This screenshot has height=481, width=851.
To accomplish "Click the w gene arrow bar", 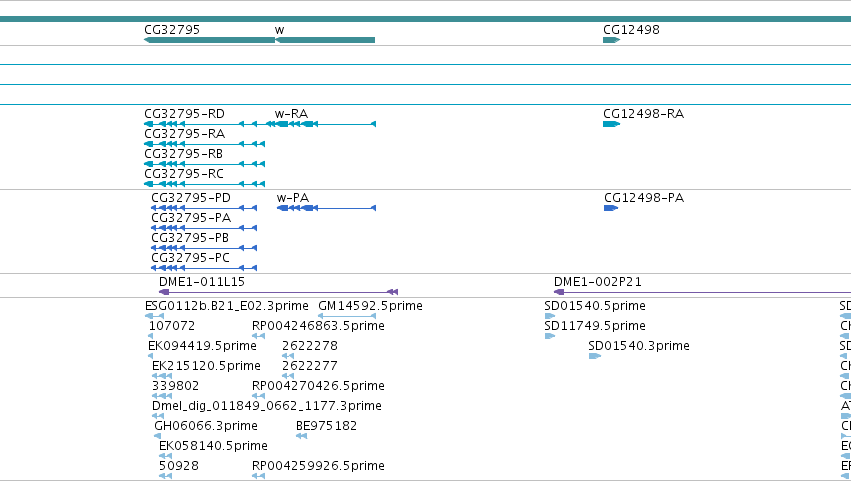I will [x=325, y=40].
